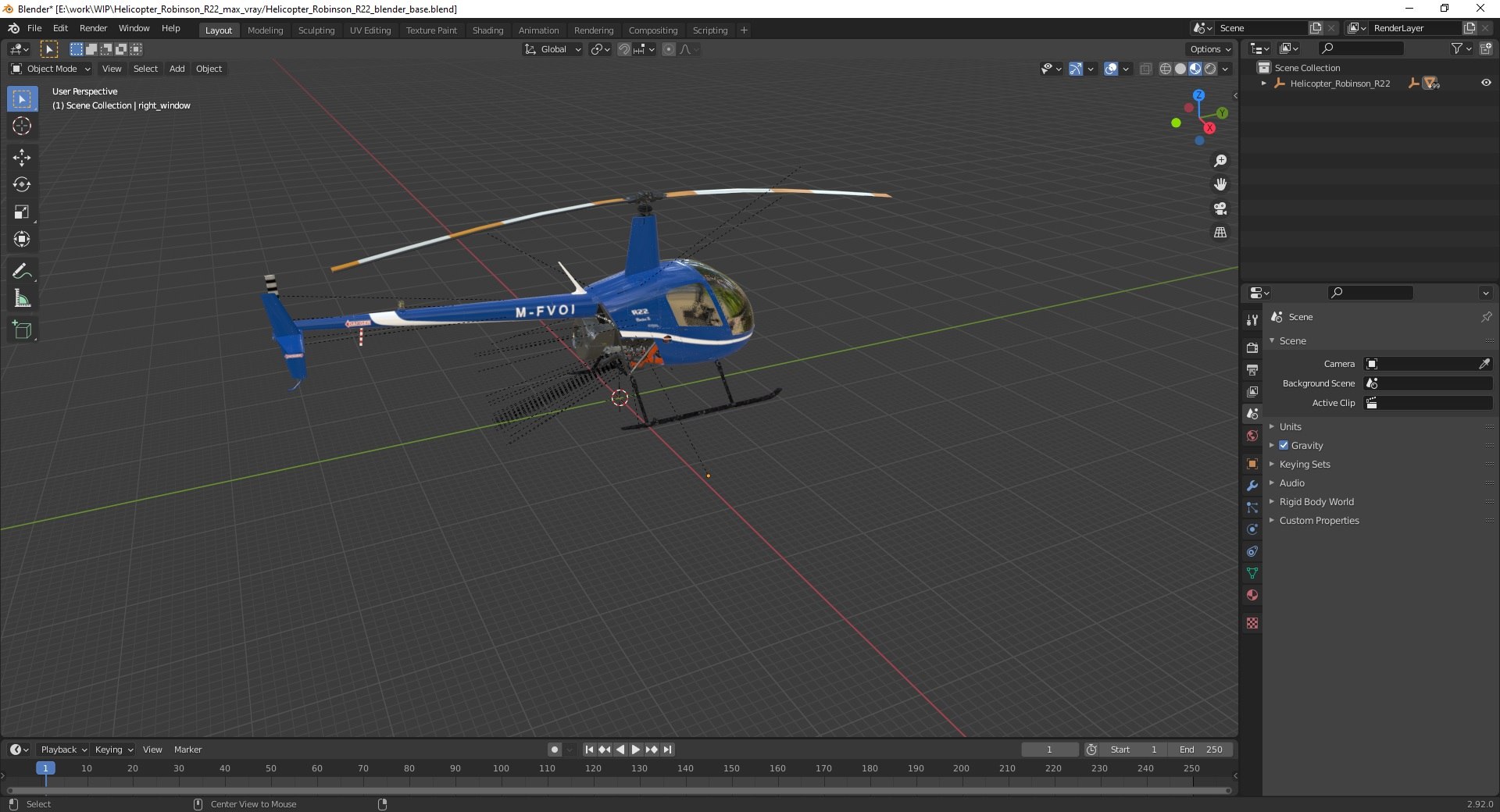Switch to the Modeling workspace tab
The image size is (1500, 812).
(265, 30)
